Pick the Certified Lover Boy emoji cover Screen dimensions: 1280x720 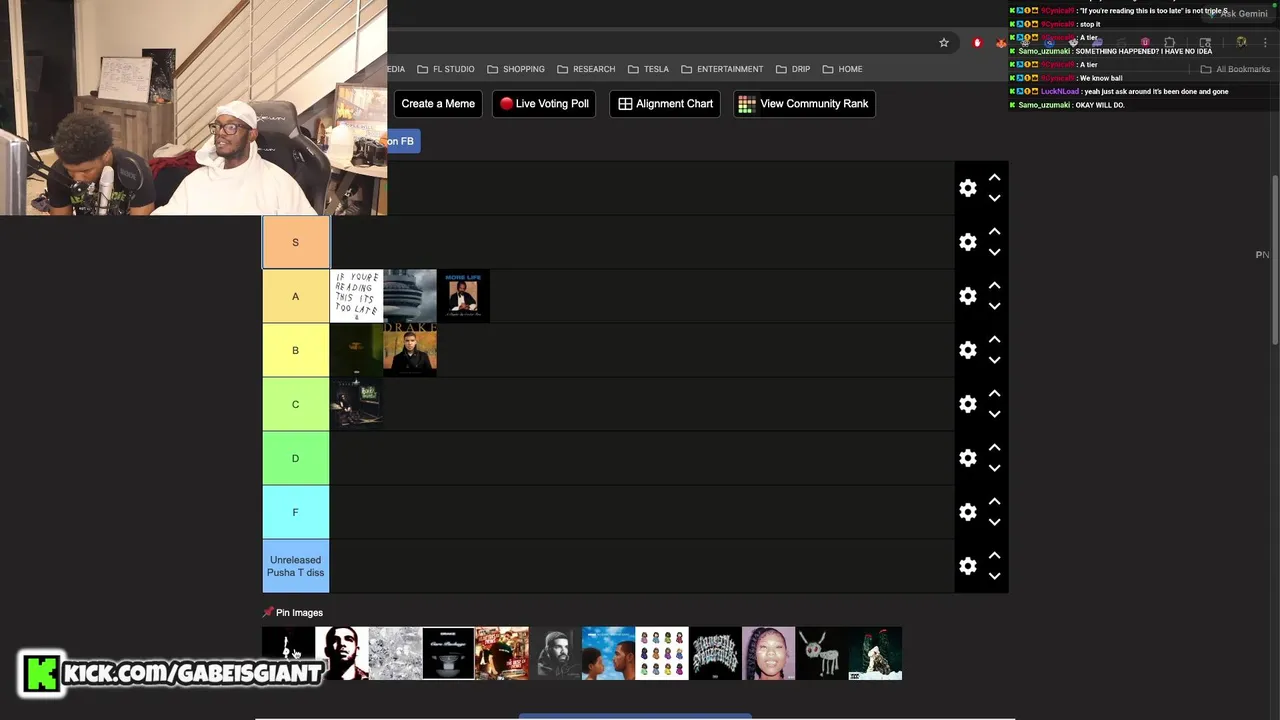(662, 653)
